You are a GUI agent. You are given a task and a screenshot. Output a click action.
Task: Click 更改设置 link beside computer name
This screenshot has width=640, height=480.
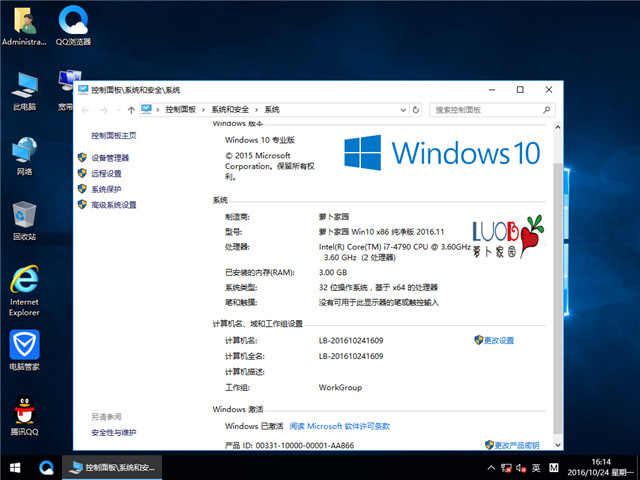click(x=499, y=340)
